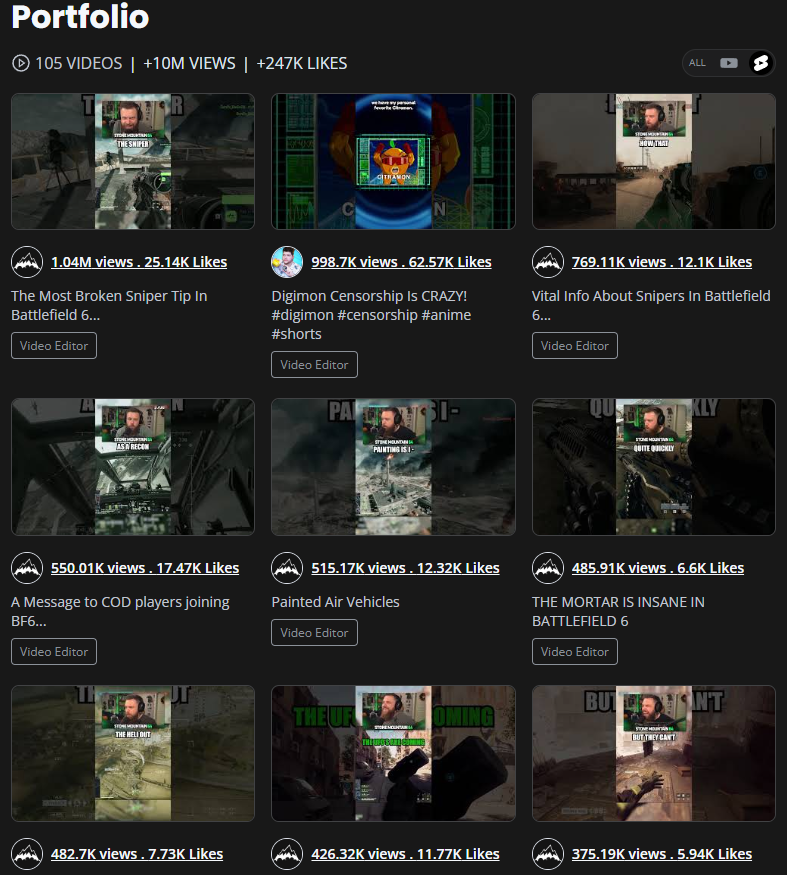Open the Digimon Censorship video thumbnail
787x875 pixels.
pos(393,161)
